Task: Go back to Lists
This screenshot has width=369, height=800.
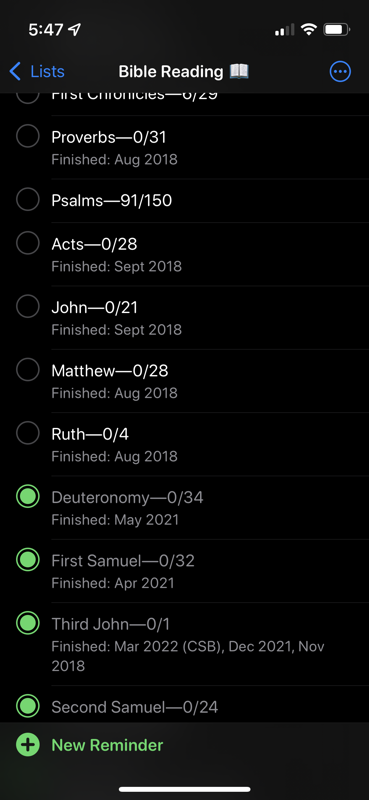Action: tap(37, 71)
